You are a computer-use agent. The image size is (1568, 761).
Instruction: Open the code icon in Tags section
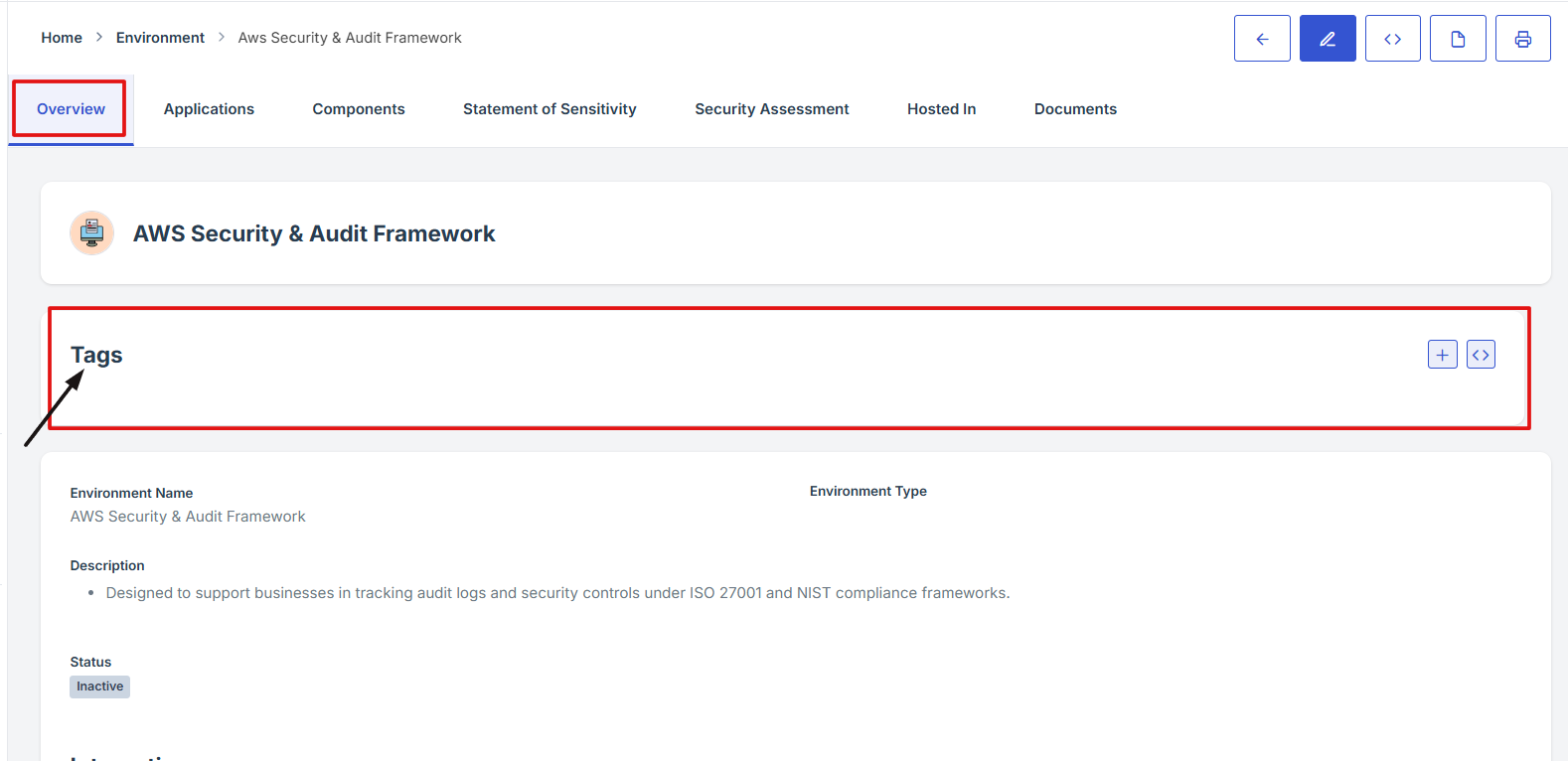[x=1481, y=355]
